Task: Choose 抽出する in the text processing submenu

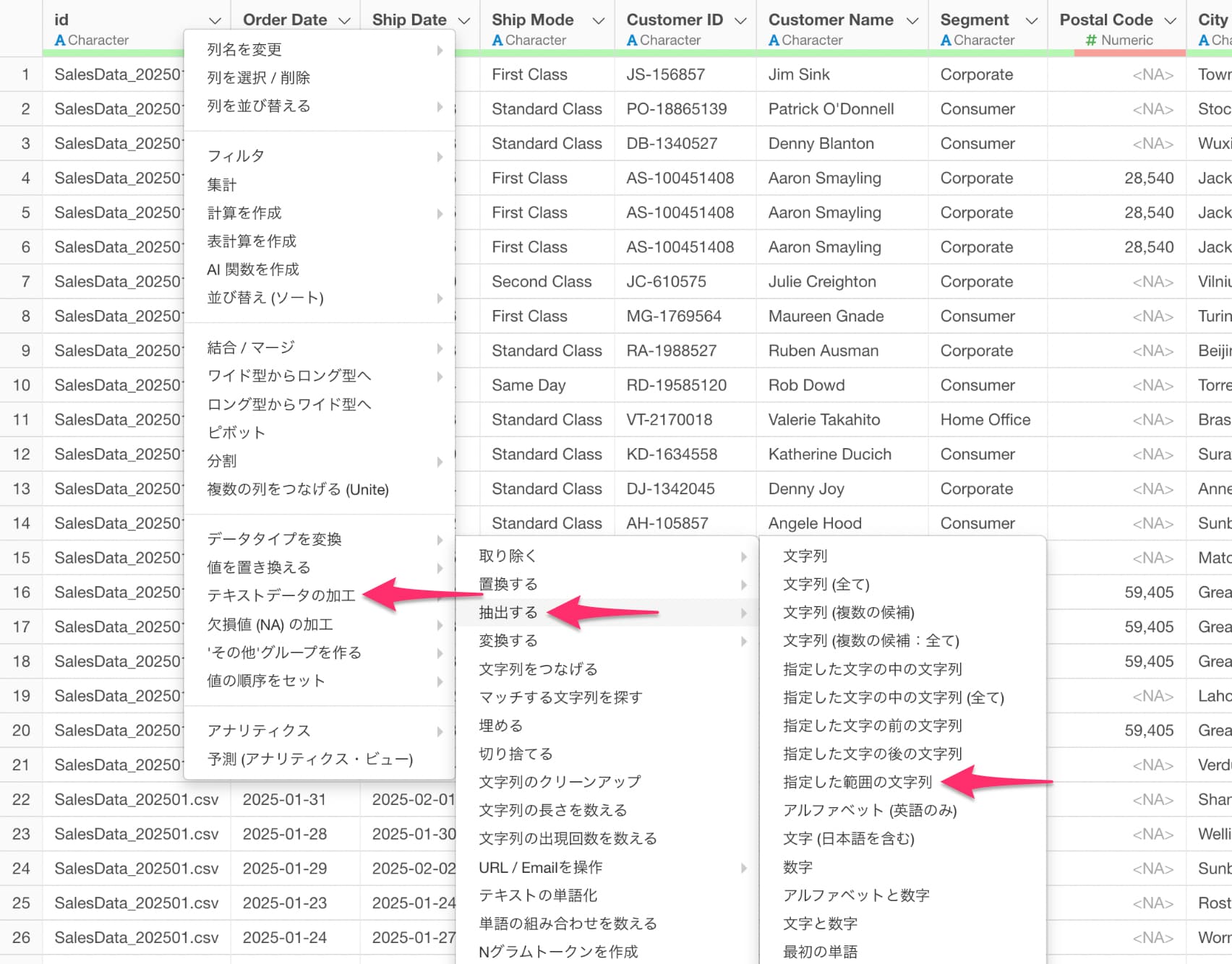Action: [x=508, y=613]
